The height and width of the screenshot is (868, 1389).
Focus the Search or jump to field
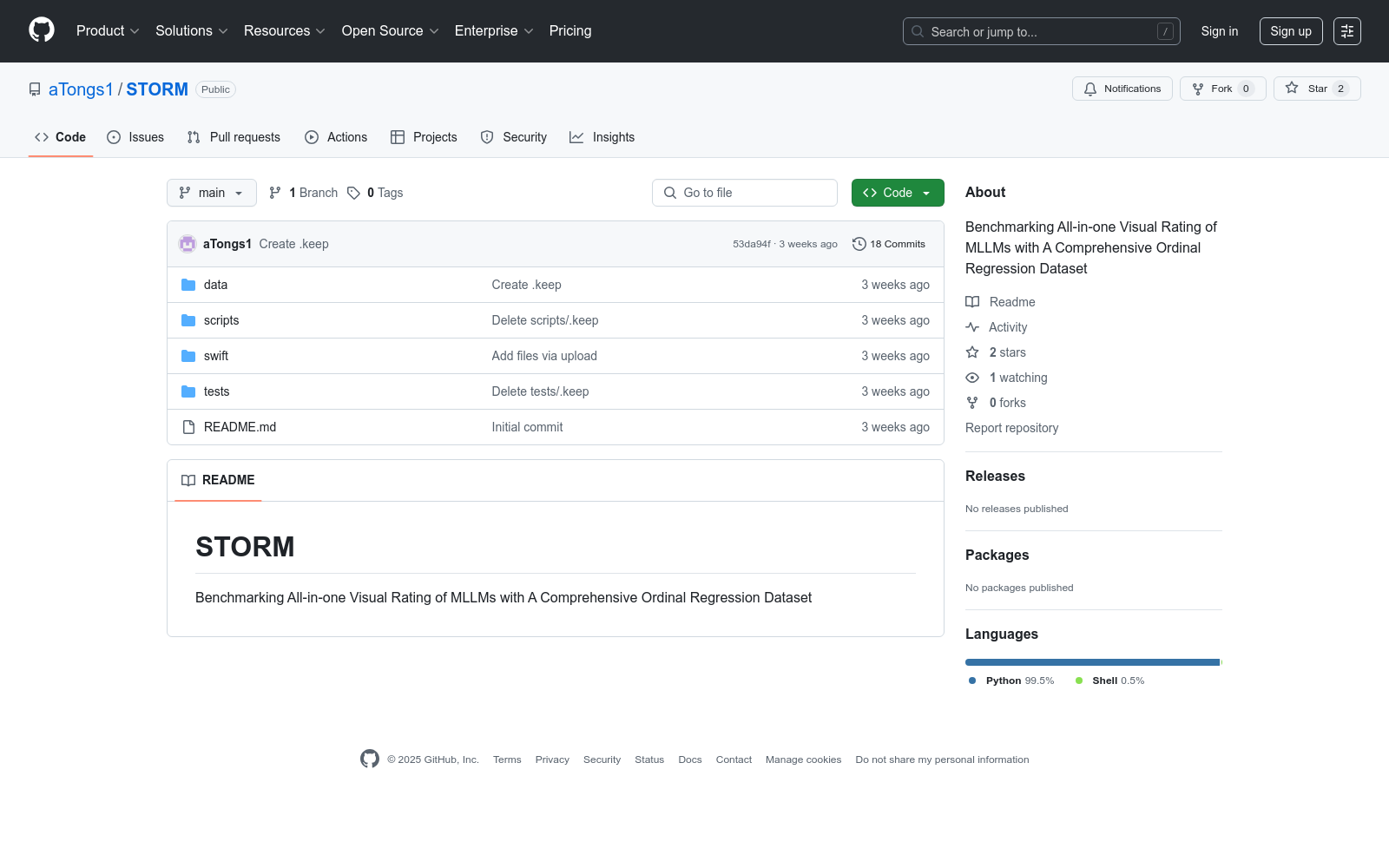(1042, 31)
